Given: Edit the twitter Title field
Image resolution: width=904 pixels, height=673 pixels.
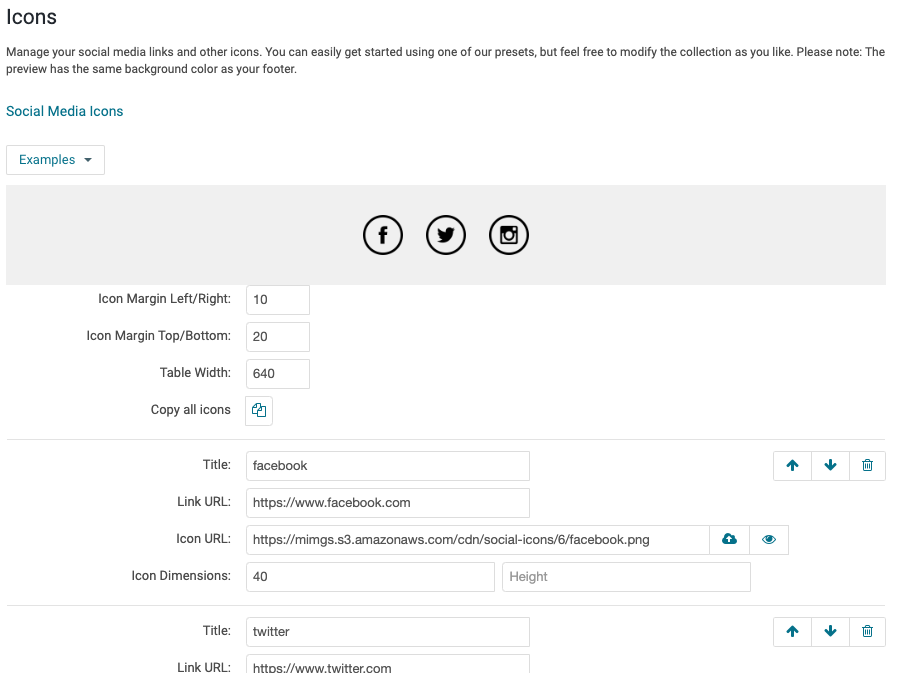Looking at the screenshot, I should [x=387, y=632].
